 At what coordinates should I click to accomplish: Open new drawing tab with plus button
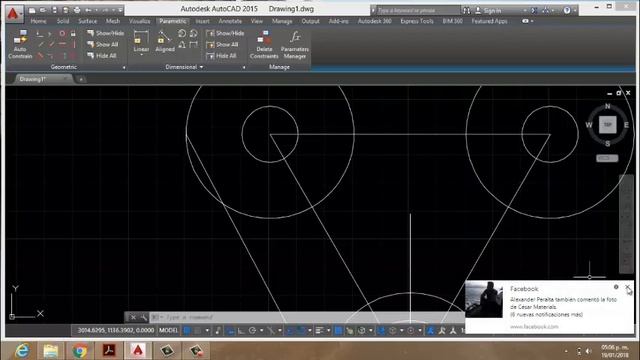point(81,79)
